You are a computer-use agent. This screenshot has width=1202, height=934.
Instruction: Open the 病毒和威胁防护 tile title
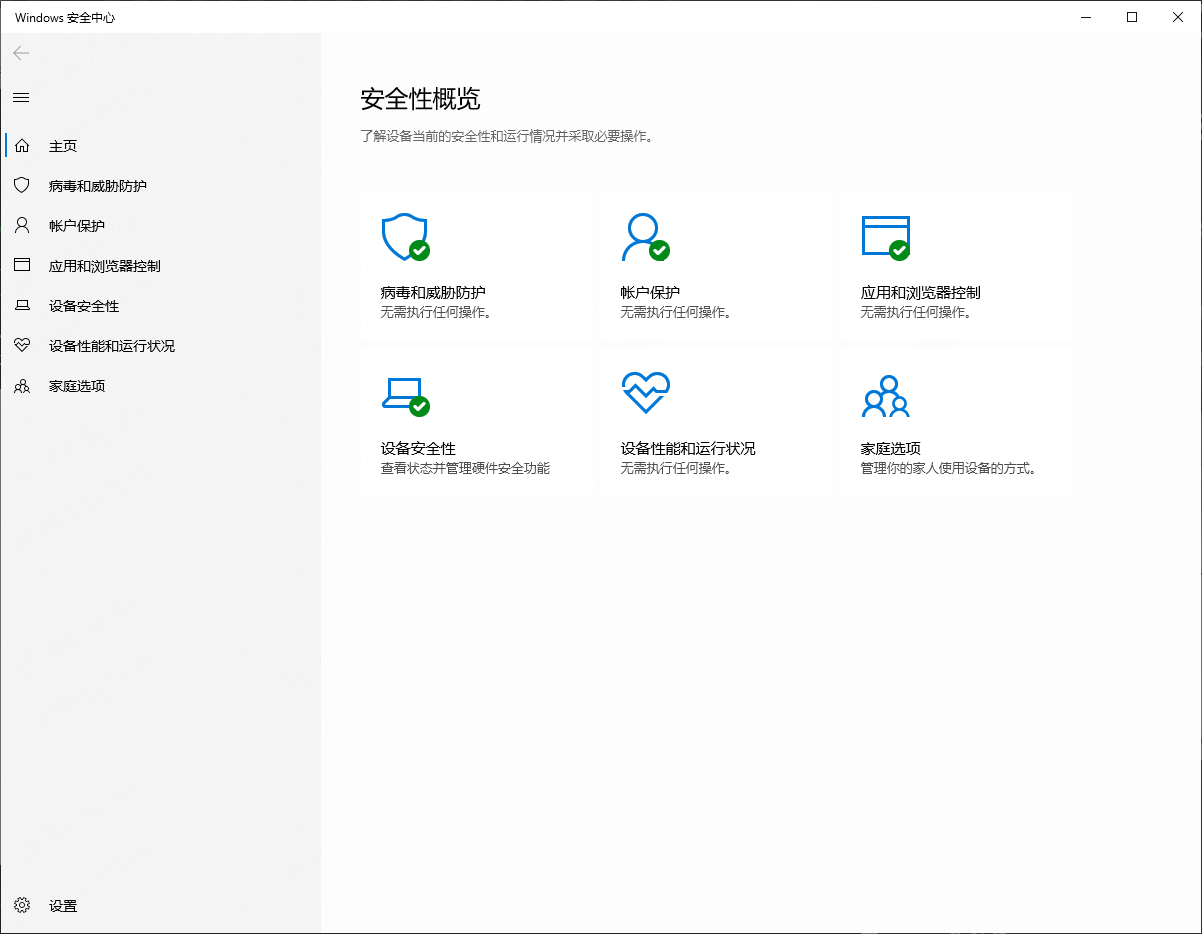(x=433, y=293)
